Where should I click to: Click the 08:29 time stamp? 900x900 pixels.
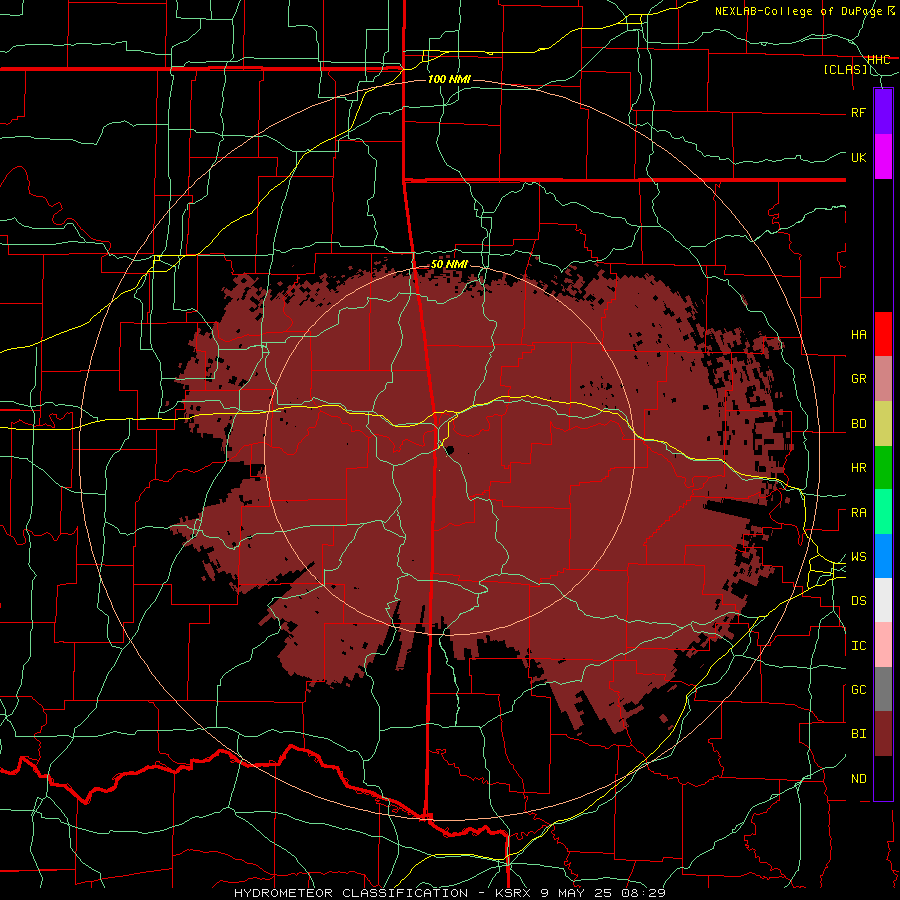(643, 893)
